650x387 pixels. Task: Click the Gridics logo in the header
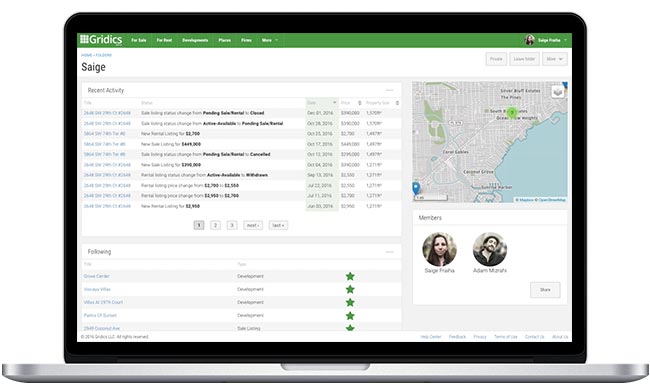click(101, 40)
